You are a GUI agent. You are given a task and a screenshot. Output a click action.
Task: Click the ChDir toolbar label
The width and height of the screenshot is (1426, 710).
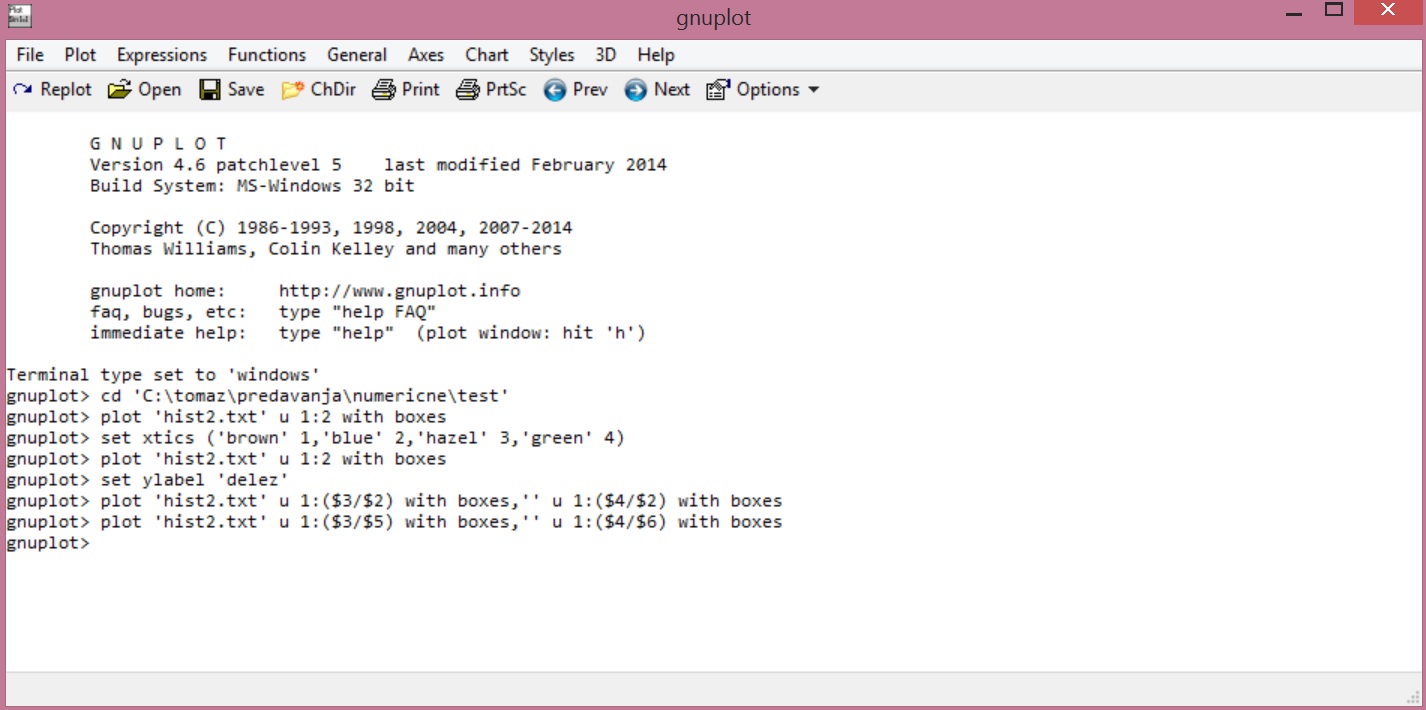pyautogui.click(x=333, y=90)
